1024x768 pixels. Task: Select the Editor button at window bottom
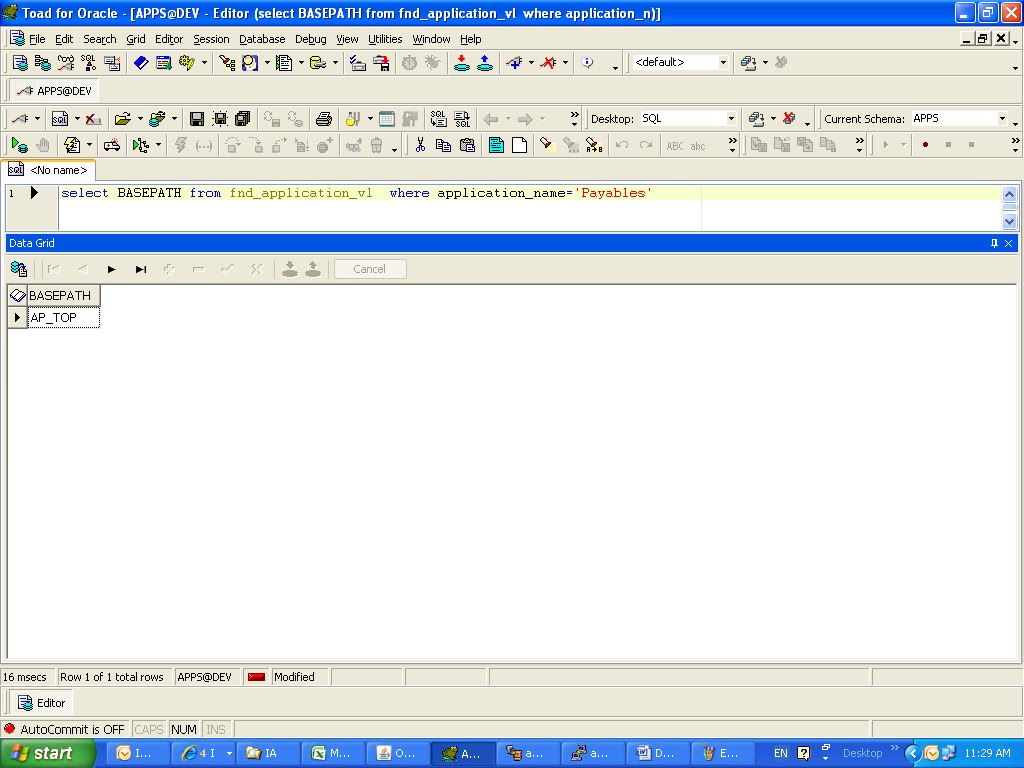40,702
